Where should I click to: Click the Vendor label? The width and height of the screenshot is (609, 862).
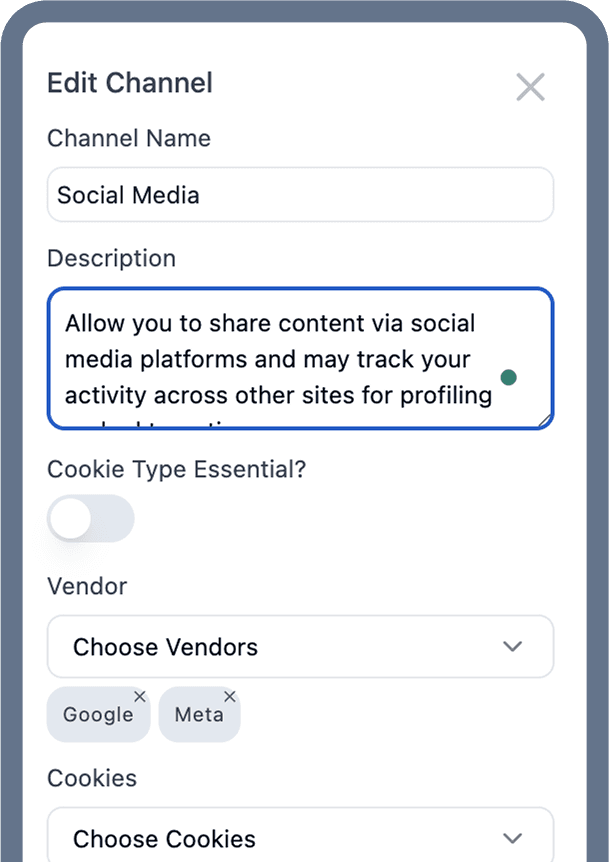tap(87, 587)
